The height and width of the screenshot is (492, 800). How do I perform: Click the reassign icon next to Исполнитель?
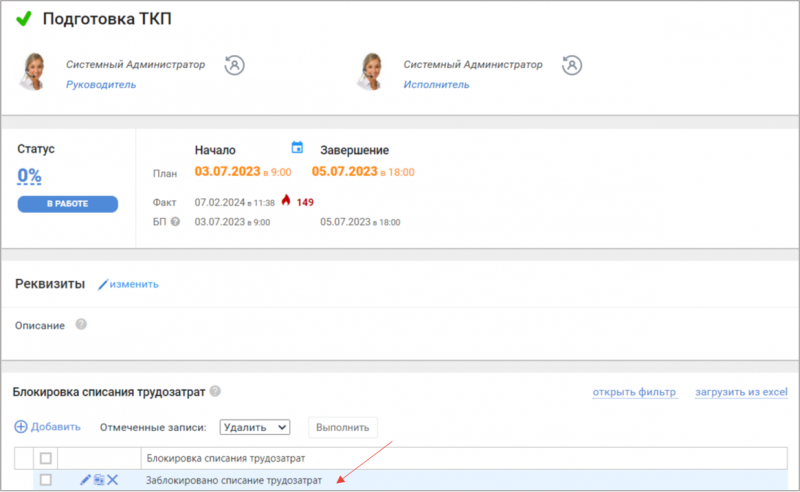pyautogui.click(x=572, y=65)
